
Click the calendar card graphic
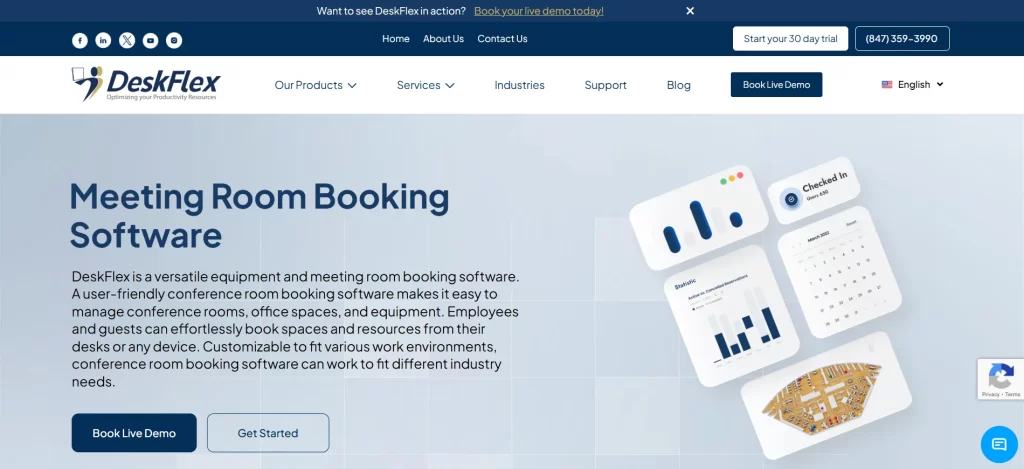(x=840, y=271)
